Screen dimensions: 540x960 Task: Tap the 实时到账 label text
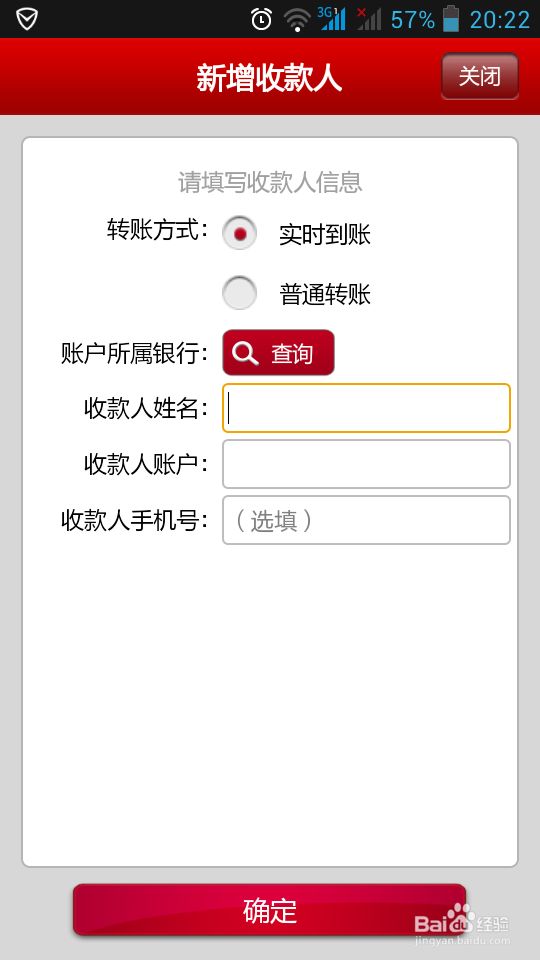(325, 234)
